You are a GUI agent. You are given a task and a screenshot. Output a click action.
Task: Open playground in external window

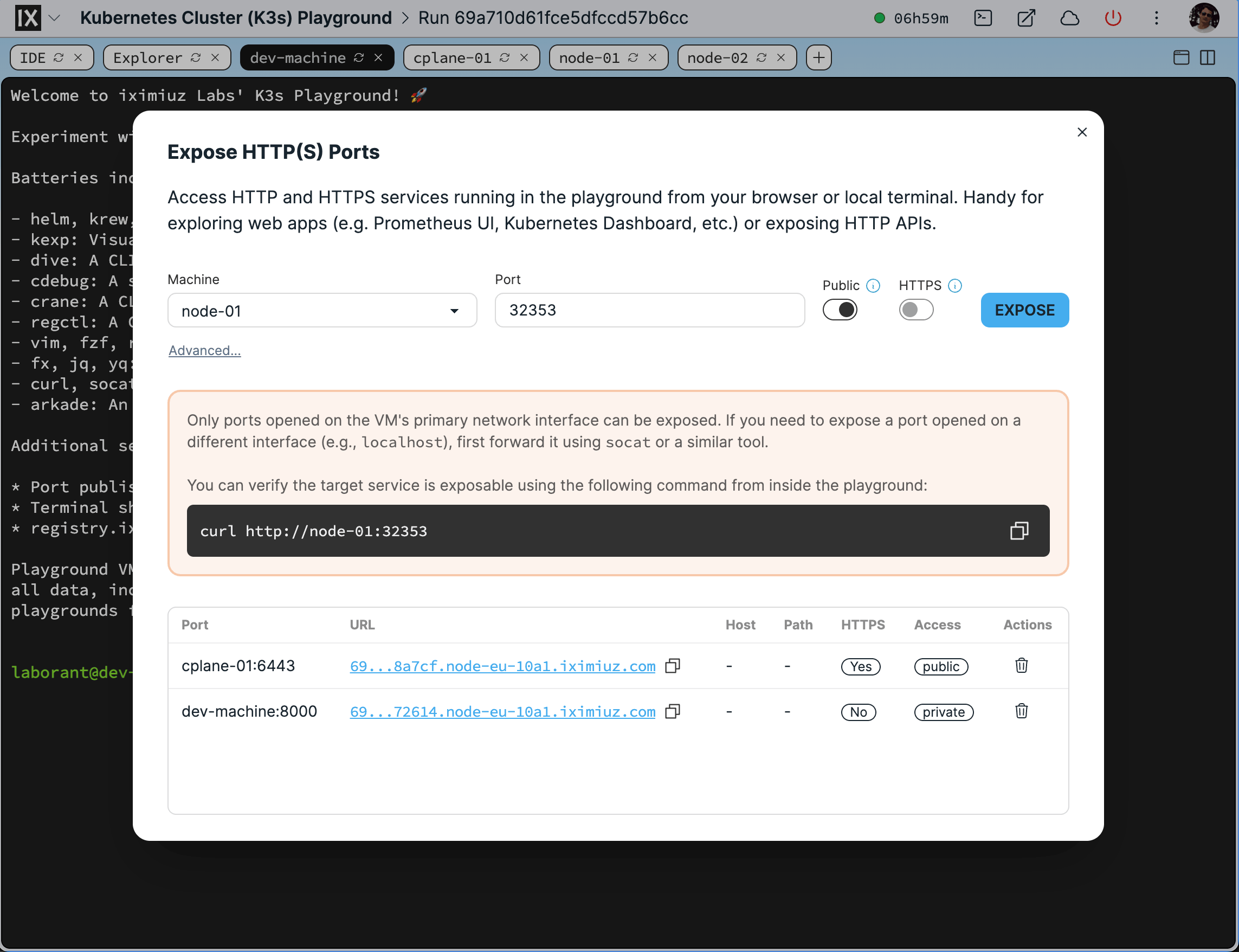pos(1026,17)
